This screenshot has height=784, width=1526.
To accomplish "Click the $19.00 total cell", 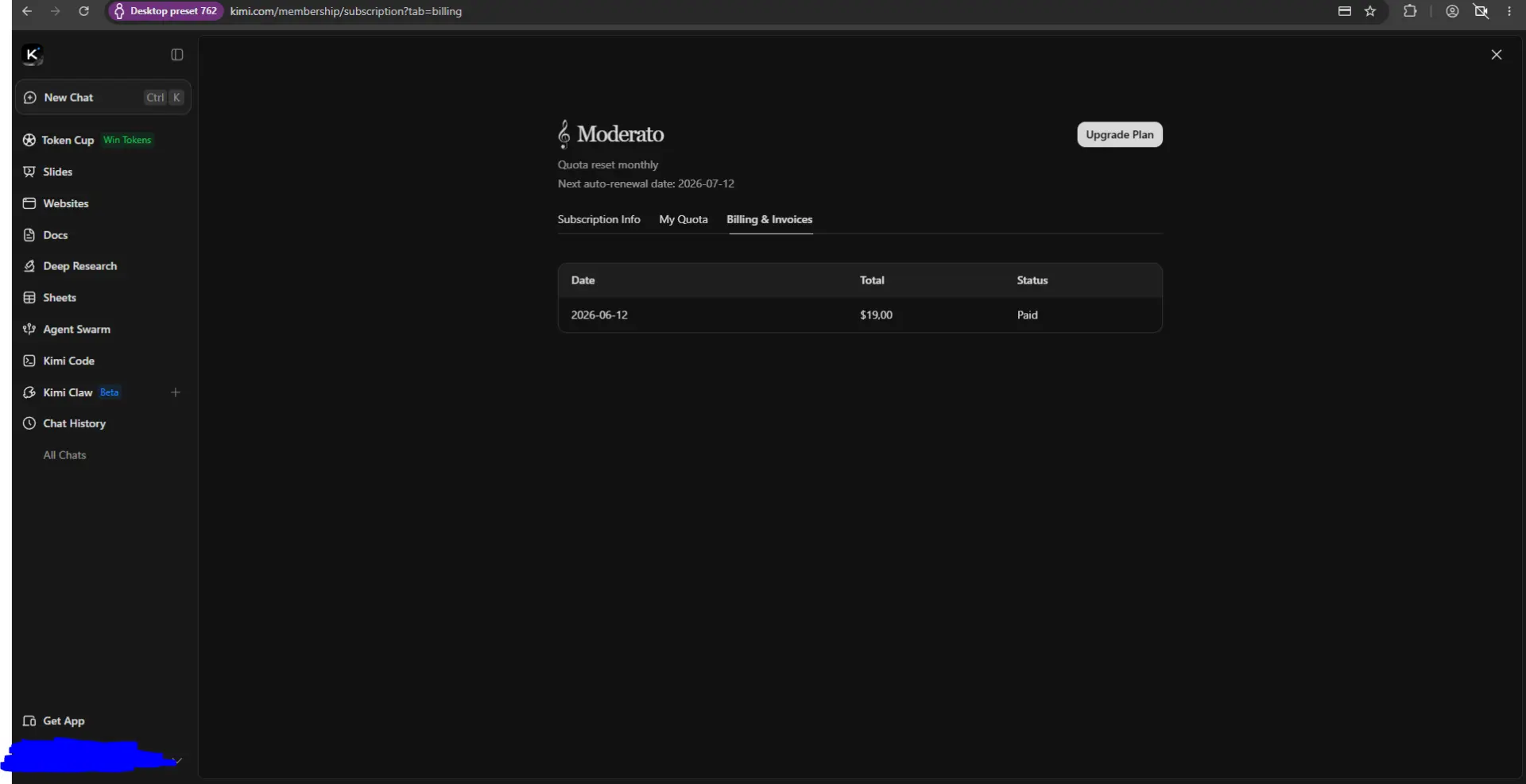I will (x=876, y=315).
